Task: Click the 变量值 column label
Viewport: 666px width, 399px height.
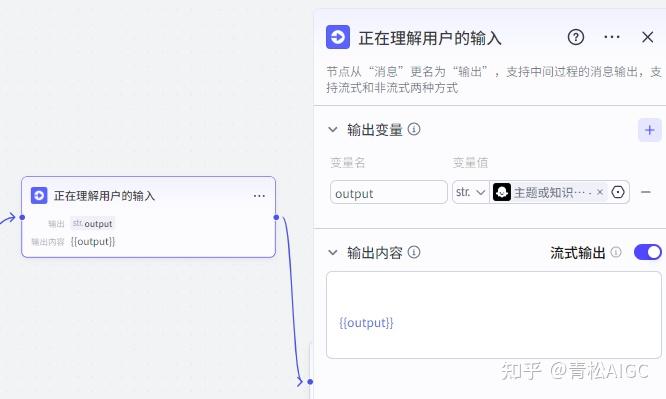Action: [x=470, y=162]
